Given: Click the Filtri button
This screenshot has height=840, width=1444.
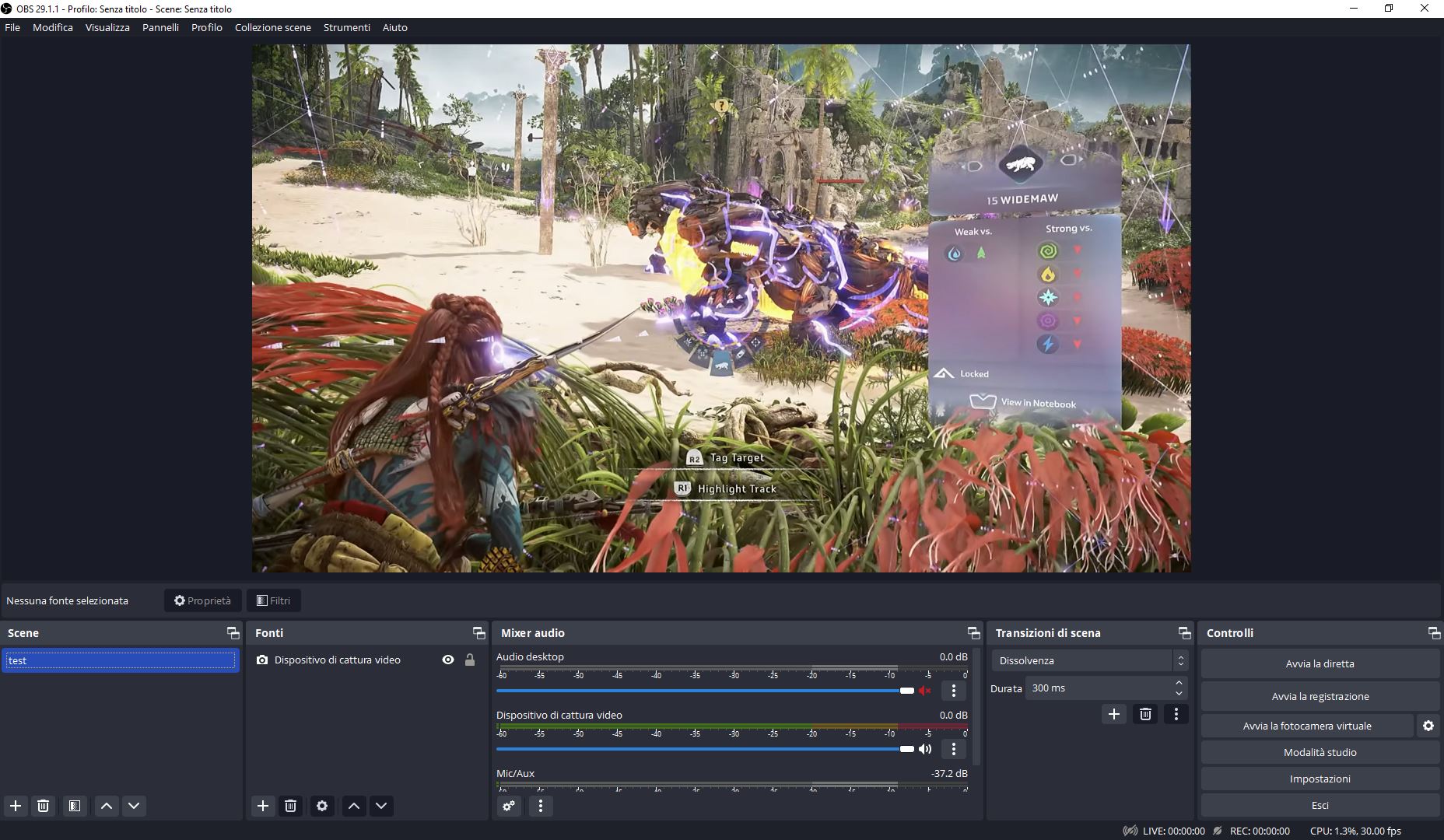Looking at the screenshot, I should 274,600.
